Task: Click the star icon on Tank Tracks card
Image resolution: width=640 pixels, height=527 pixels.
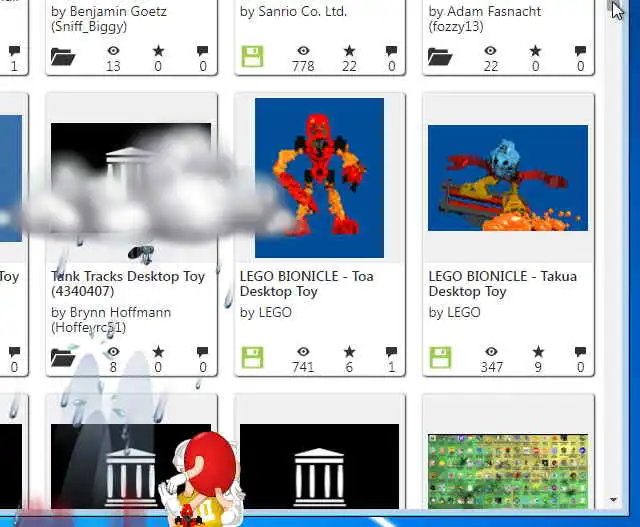Action: click(x=158, y=351)
